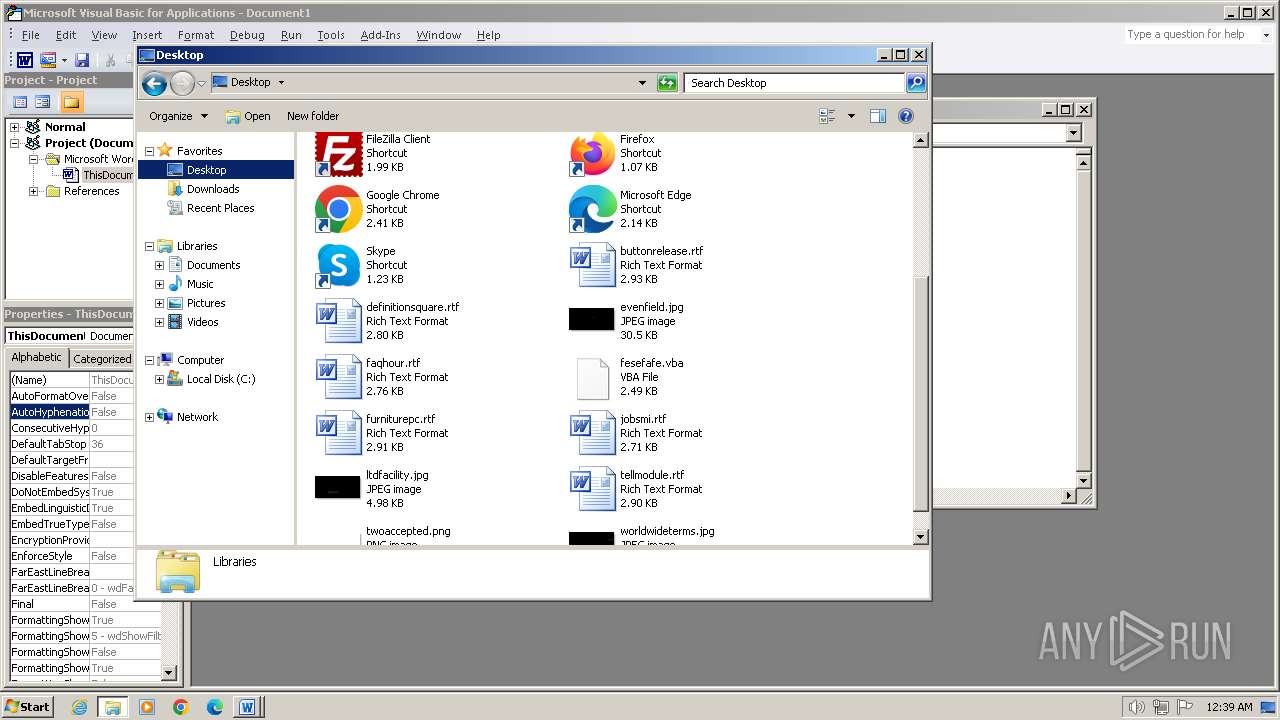1280x720 pixels.
Task: Click Toggle Folders icon in Project panel
Action: pos(71,102)
